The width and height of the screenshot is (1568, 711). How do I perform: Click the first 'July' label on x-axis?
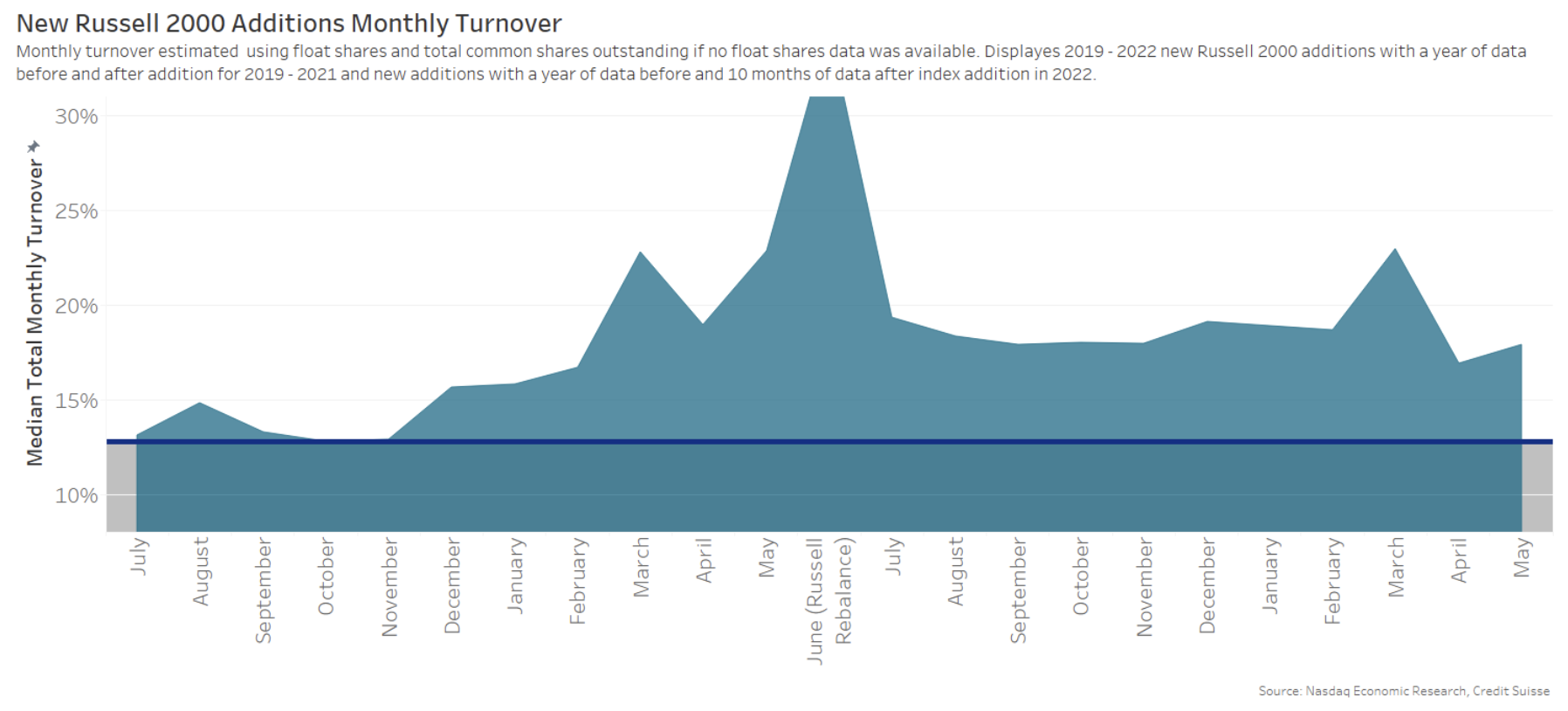[138, 556]
